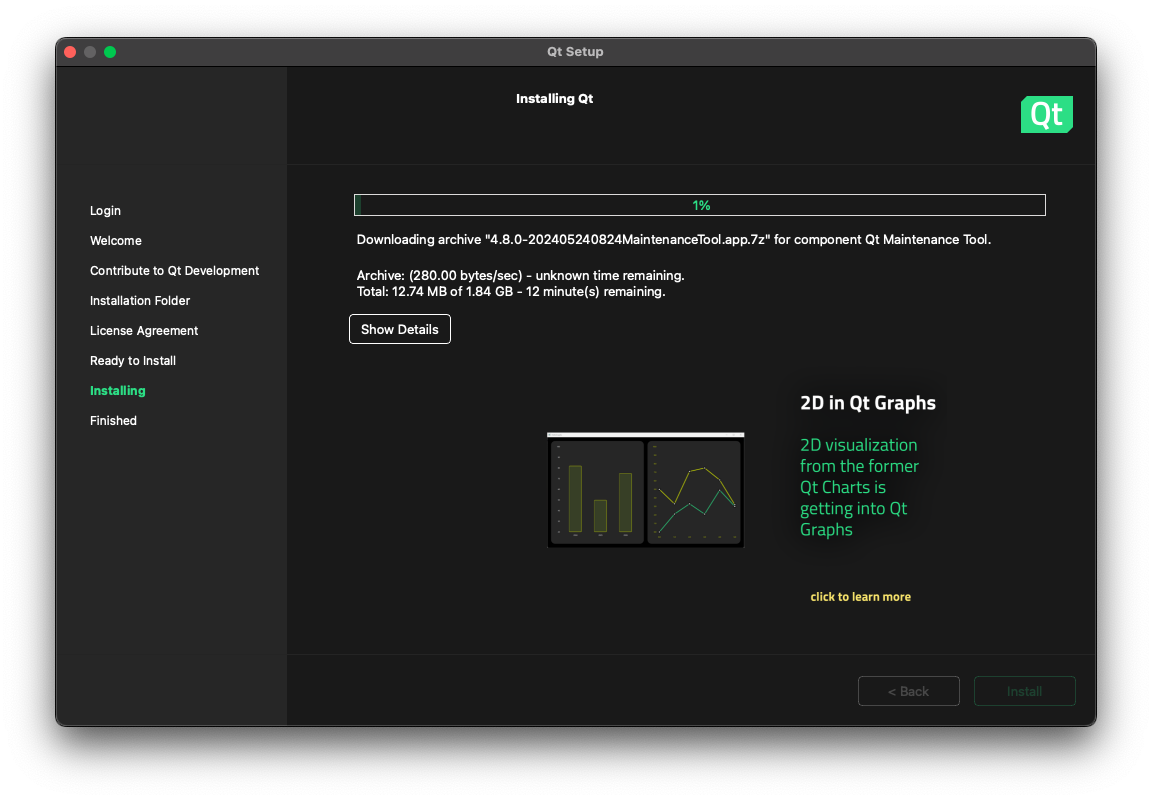
Task: Click the '2D in Qt Graphs' heading
Action: click(x=868, y=403)
